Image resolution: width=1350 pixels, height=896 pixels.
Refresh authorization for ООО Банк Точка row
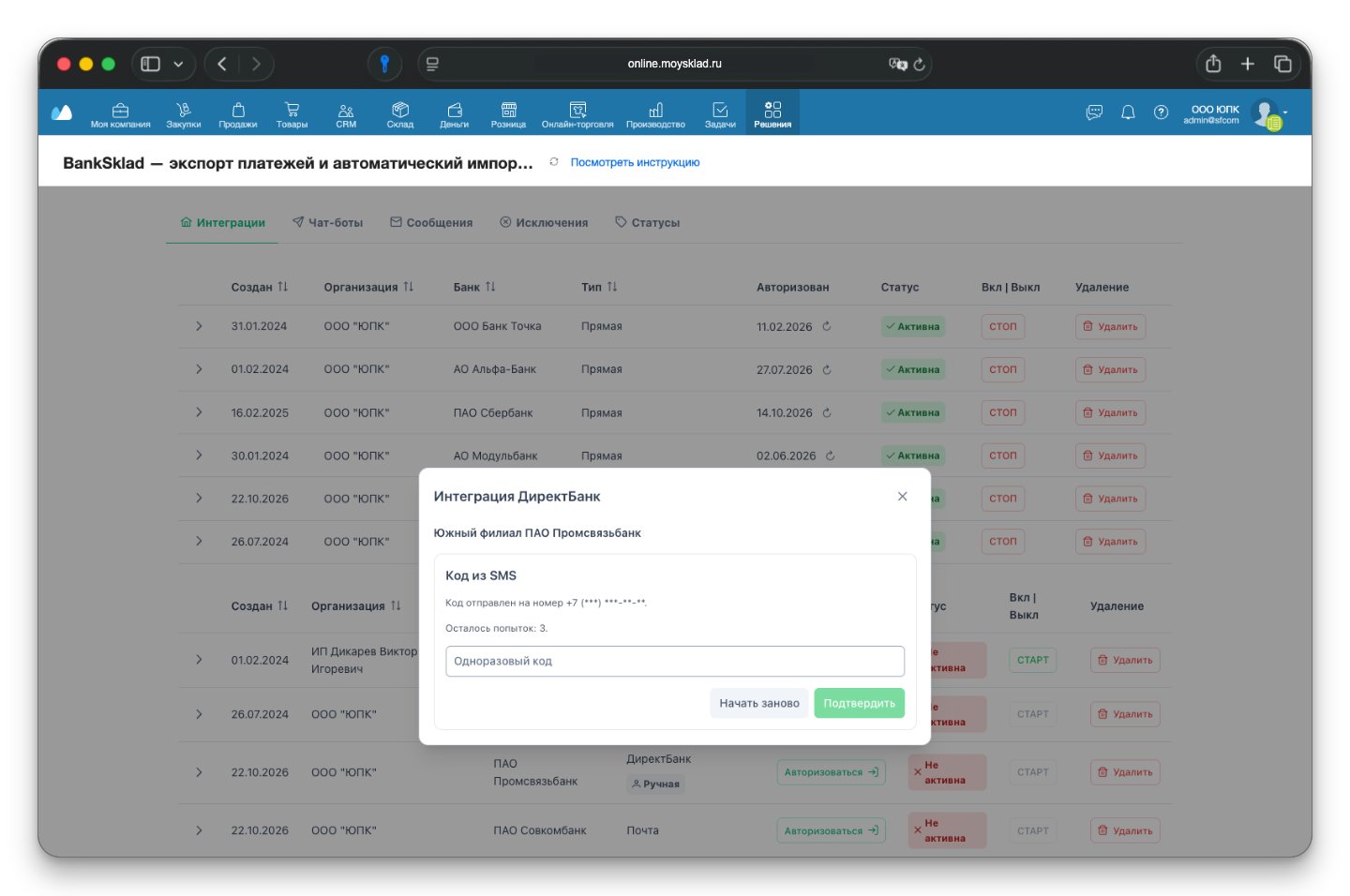[x=826, y=326]
